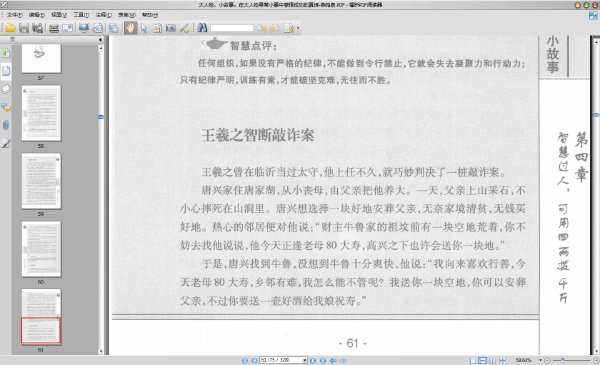The image size is (600, 365).
Task: Open the page thumbnails panel in sidebar
Action: click(x=6, y=71)
